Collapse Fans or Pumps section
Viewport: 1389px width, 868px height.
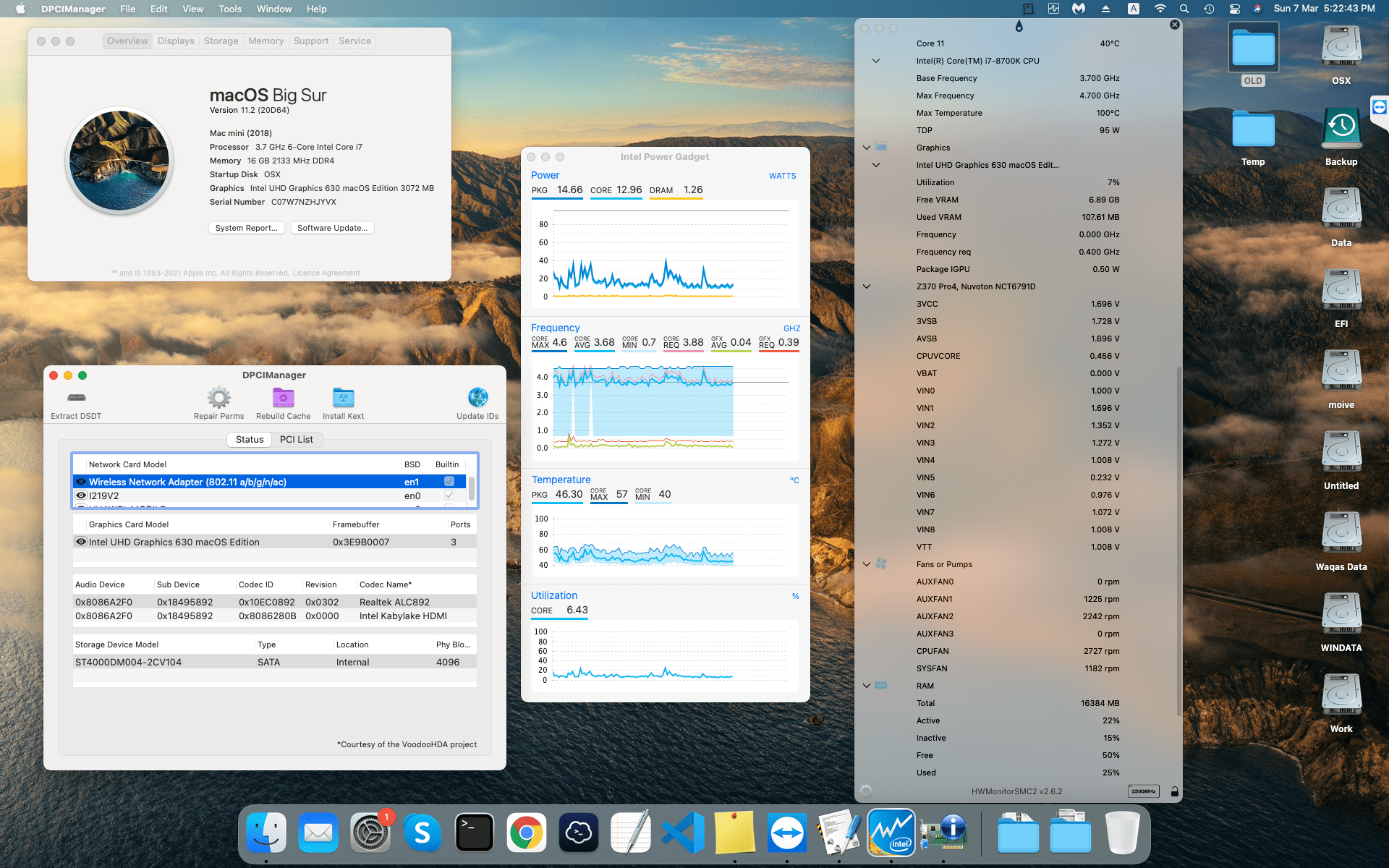(x=867, y=564)
